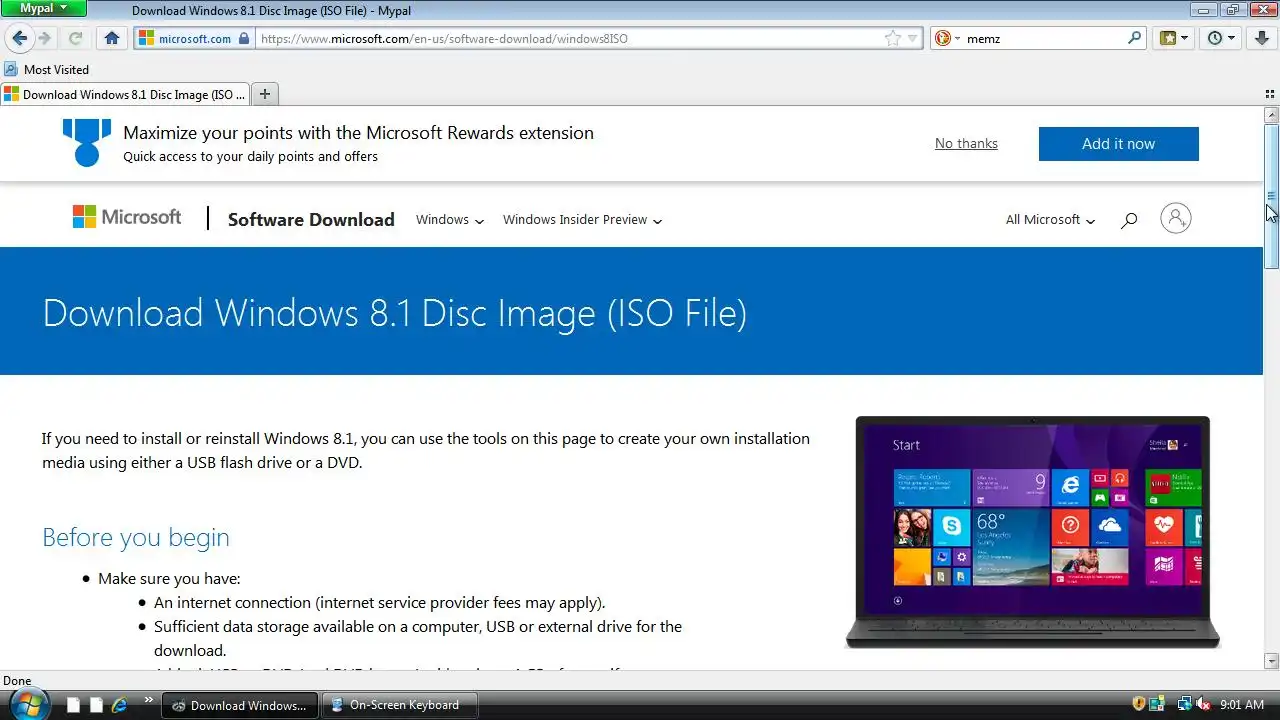This screenshot has width=1280, height=720.
Task: Click the Windows 8.1 laptop image
Action: [1032, 532]
